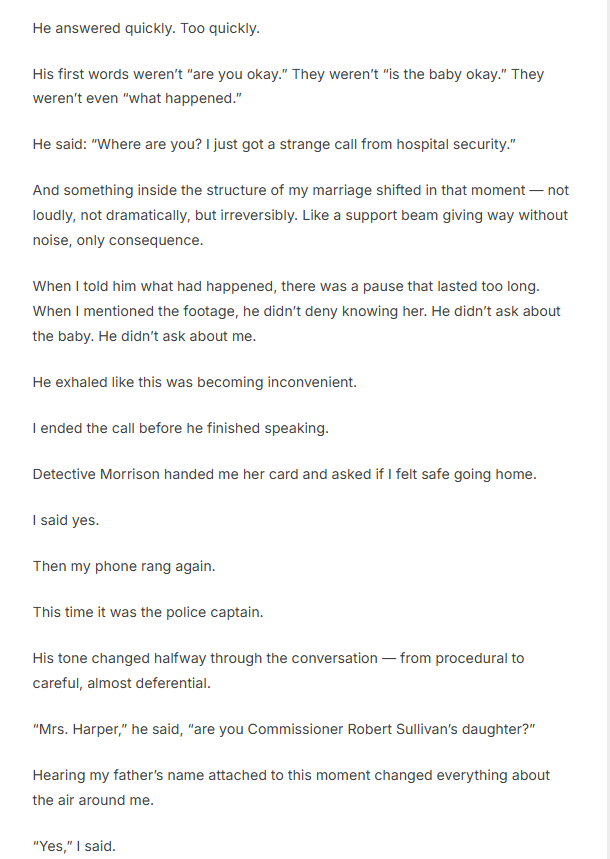
Task: Click the paragraph starting "His tone changed halfway"
Action: [278, 670]
